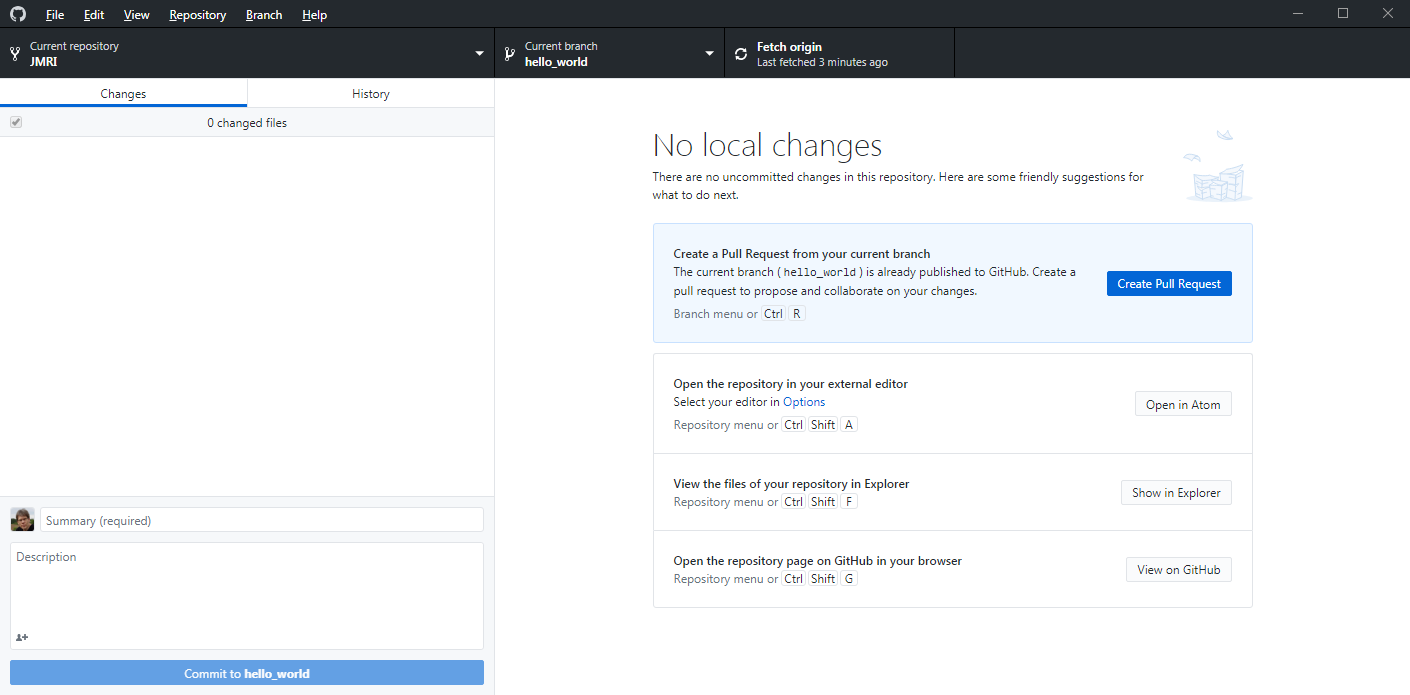Click the GitHub logo icon in title bar
The image size is (1410, 695).
pyautogui.click(x=18, y=14)
